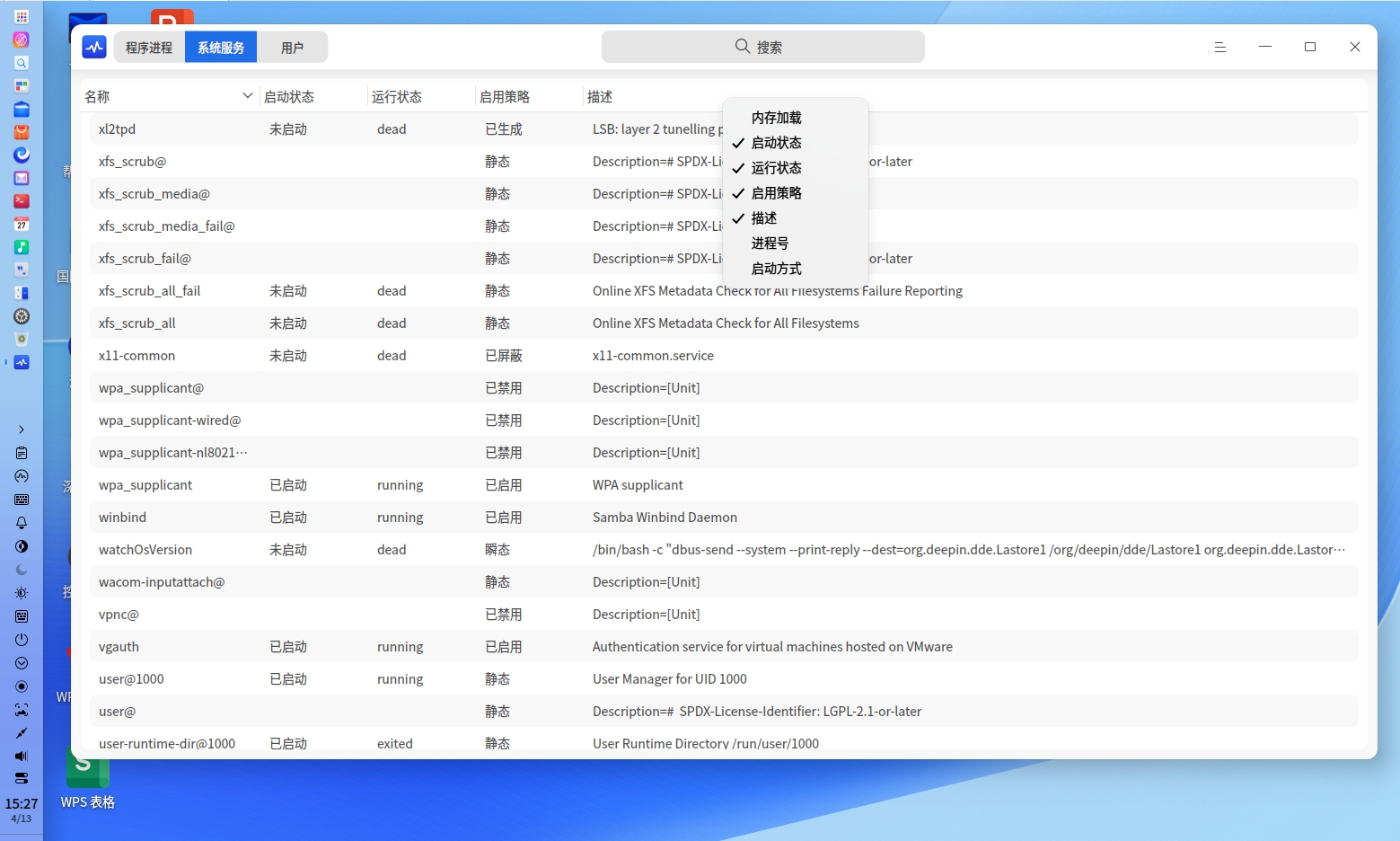
Task: Enable the 进程号 column option
Action: tap(796, 243)
